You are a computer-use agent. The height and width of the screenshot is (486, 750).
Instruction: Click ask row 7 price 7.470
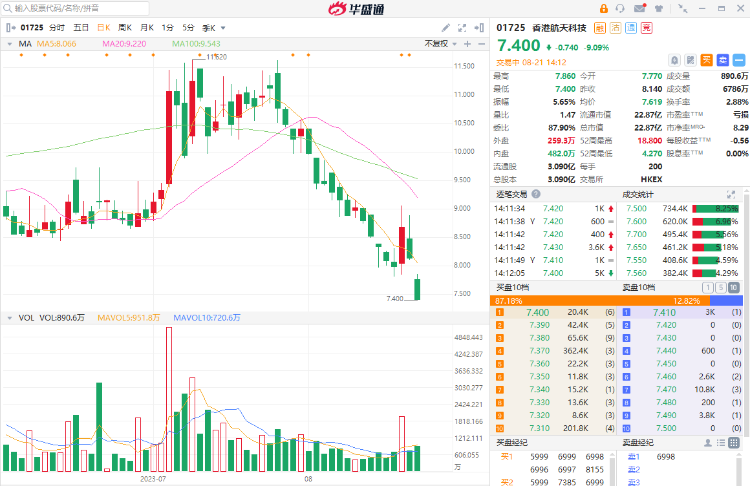pyautogui.click(x=666, y=390)
